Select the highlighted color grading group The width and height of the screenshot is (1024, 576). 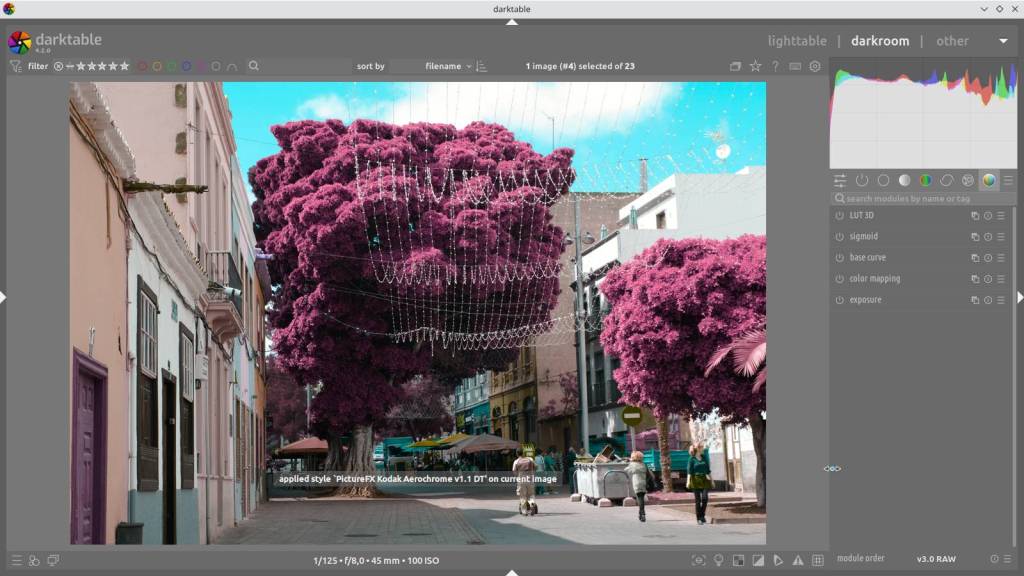pyautogui.click(x=989, y=180)
